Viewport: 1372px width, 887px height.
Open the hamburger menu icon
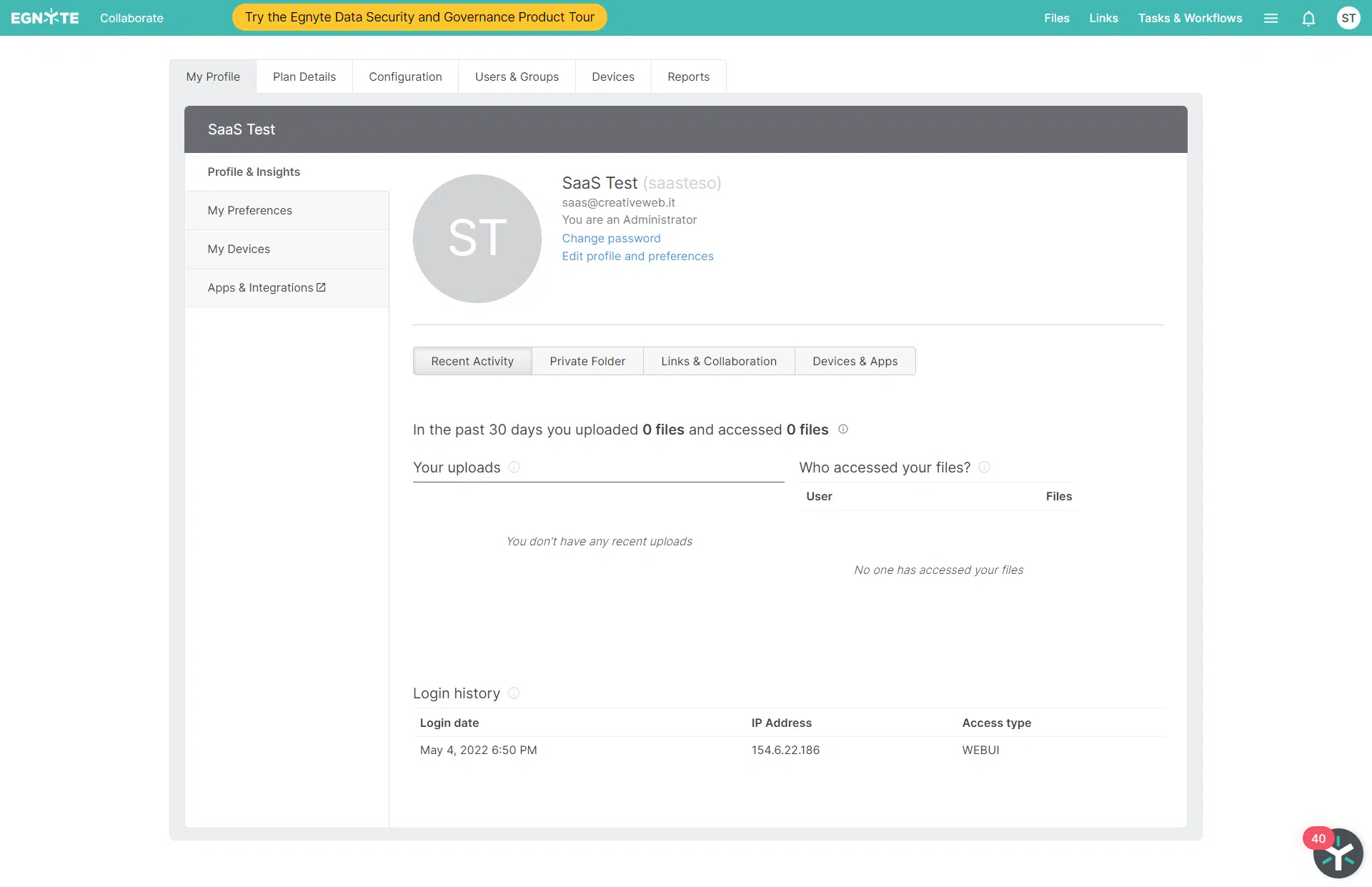[1271, 19]
